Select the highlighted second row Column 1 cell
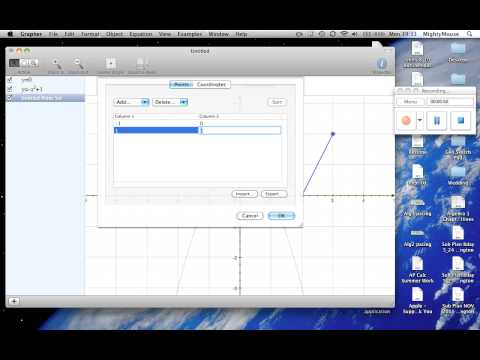480x360 pixels. pyautogui.click(x=156, y=130)
